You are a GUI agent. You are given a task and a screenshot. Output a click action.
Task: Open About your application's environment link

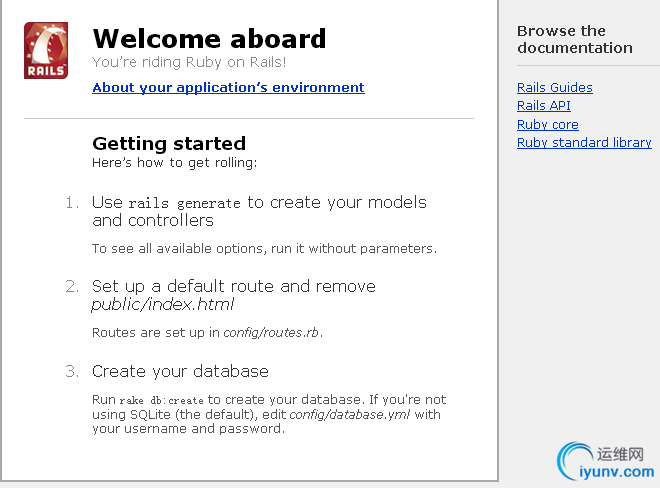coord(228,88)
